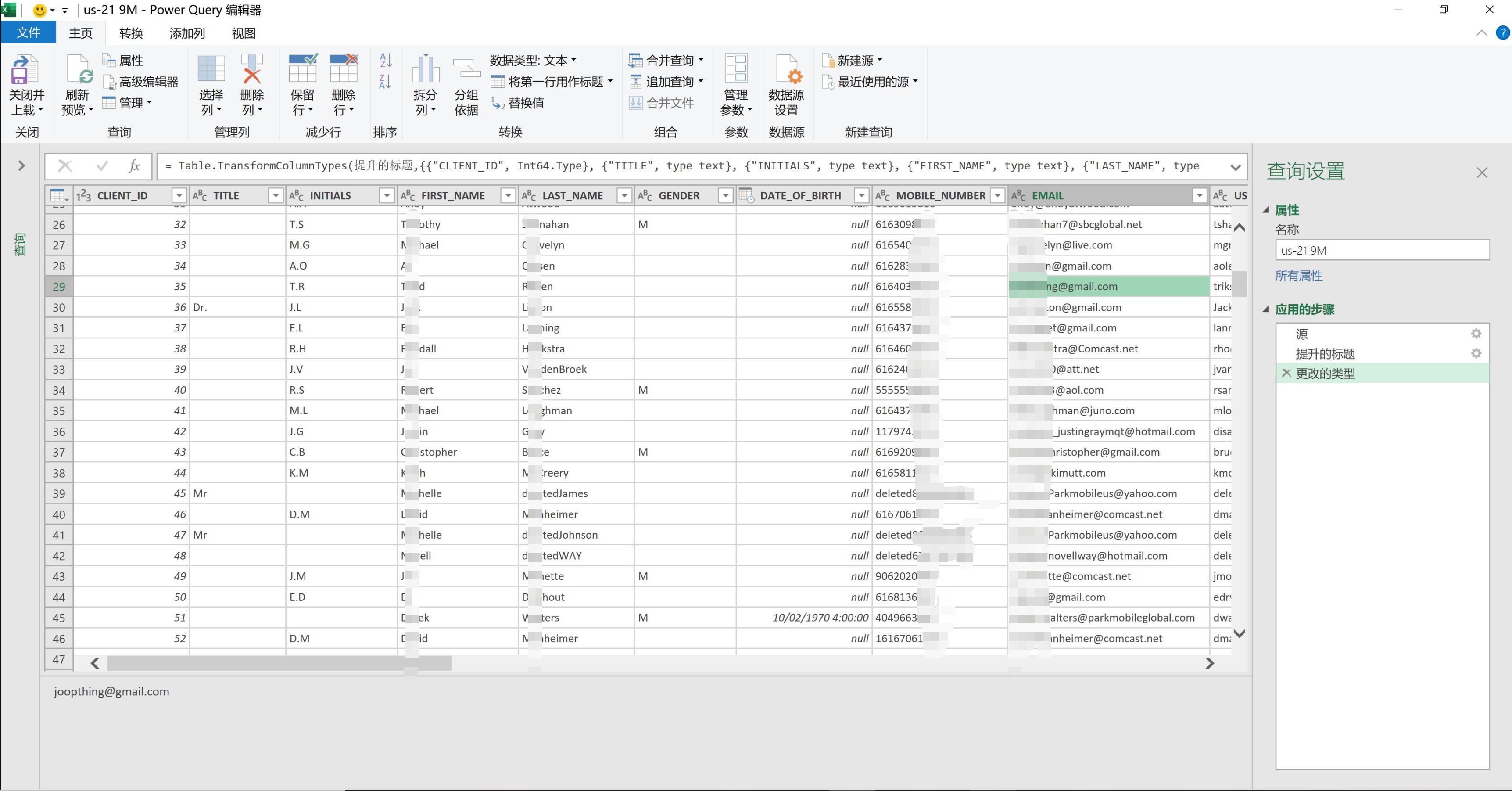Viewport: 1512px width, 791px height.
Task: Open the New Source (新建源) dropdown
Action: (852, 61)
